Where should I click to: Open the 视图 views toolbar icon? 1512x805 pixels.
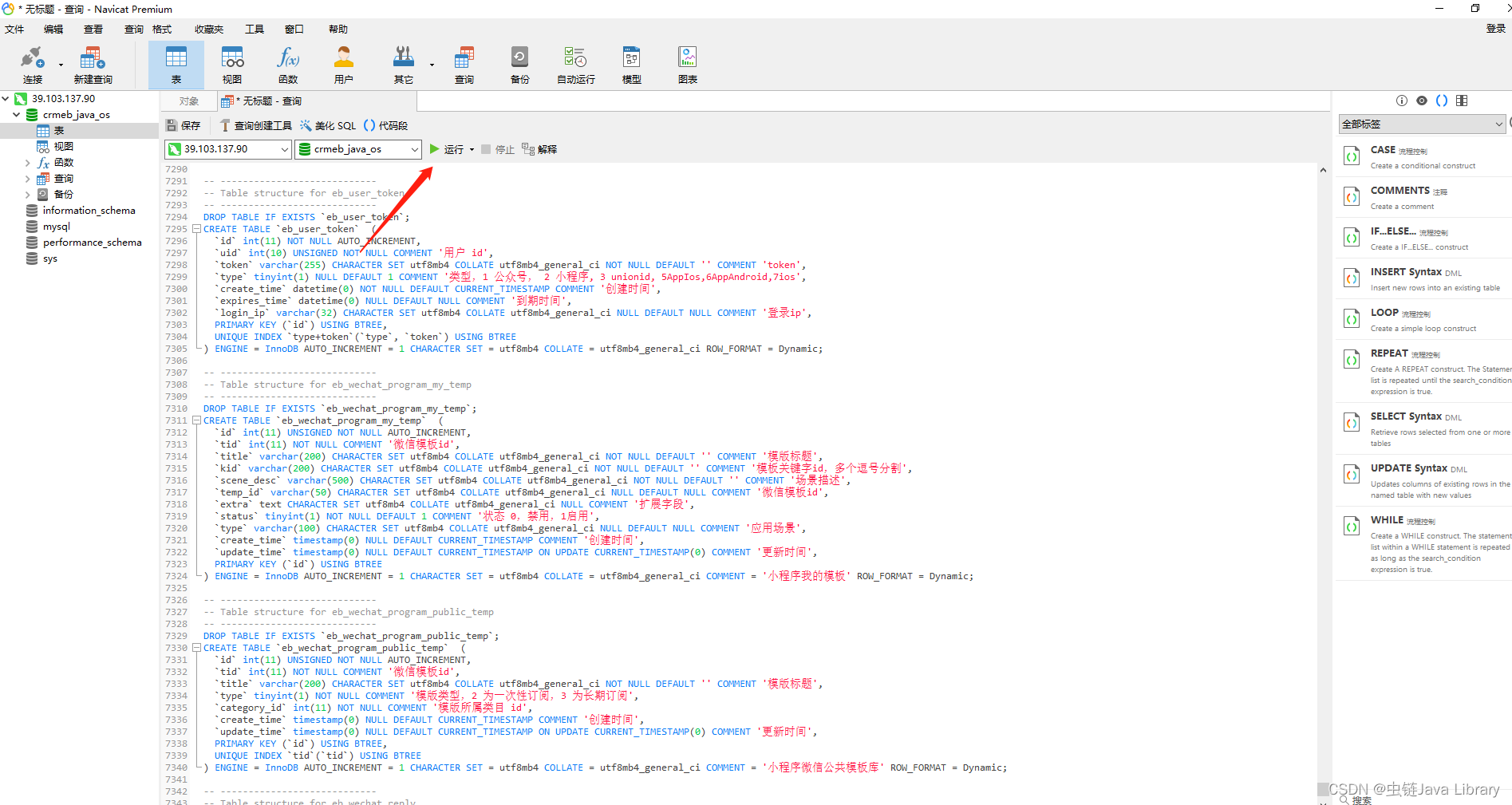232,65
